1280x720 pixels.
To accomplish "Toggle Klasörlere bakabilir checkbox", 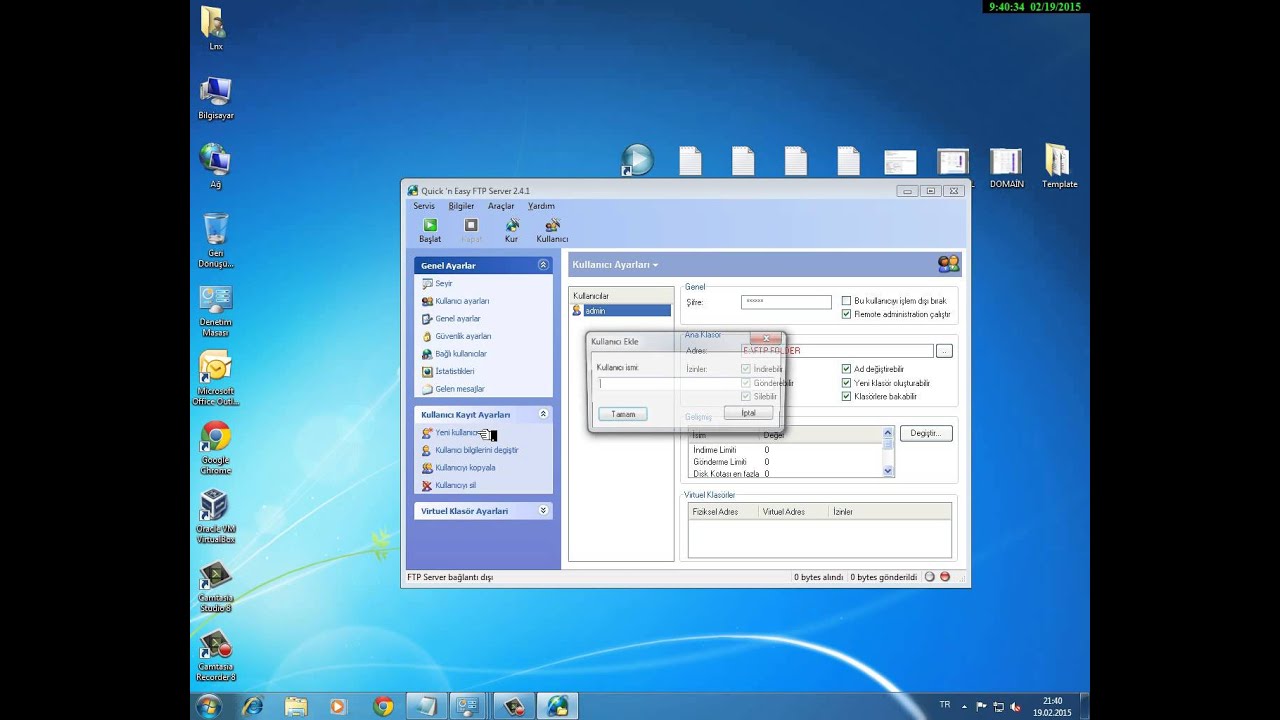I will 846,397.
